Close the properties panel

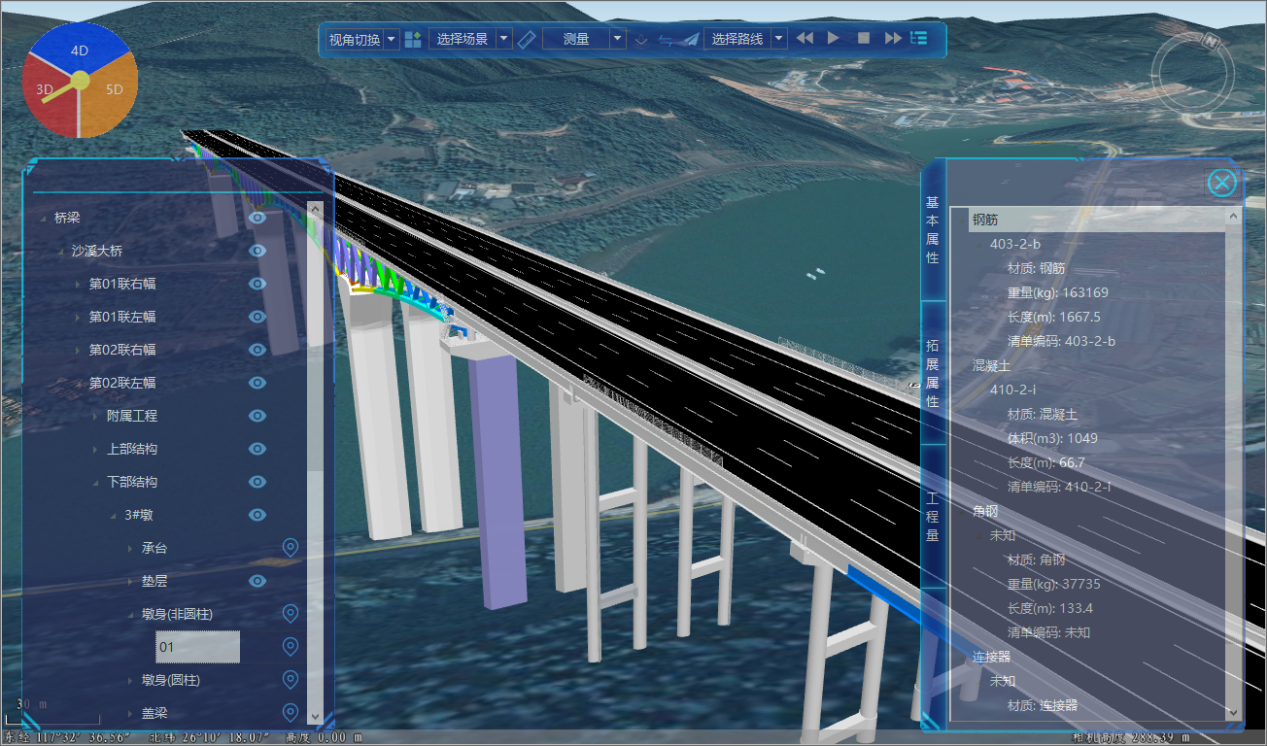1221,182
